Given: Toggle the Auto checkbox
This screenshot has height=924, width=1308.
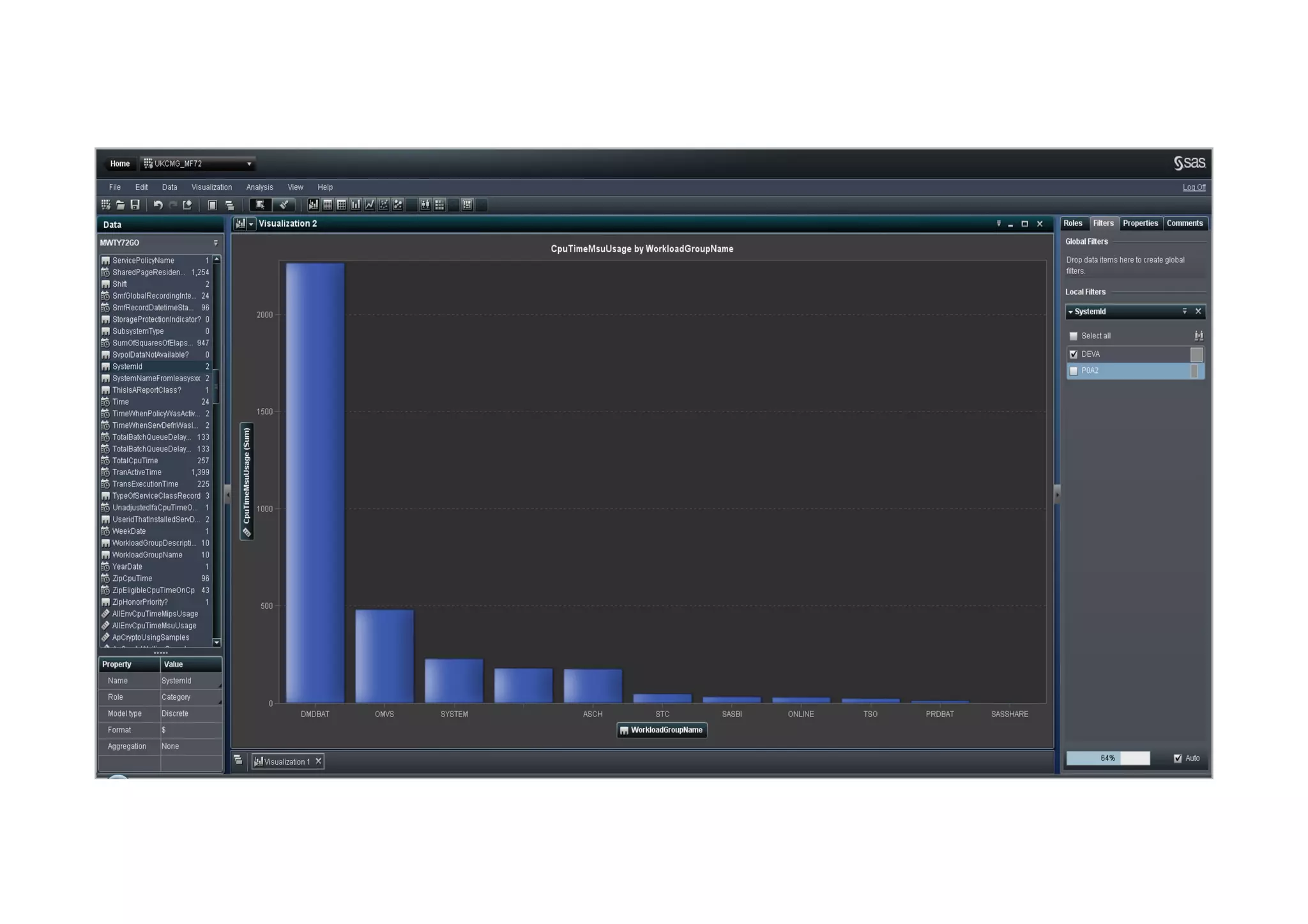Looking at the screenshot, I should [1178, 758].
